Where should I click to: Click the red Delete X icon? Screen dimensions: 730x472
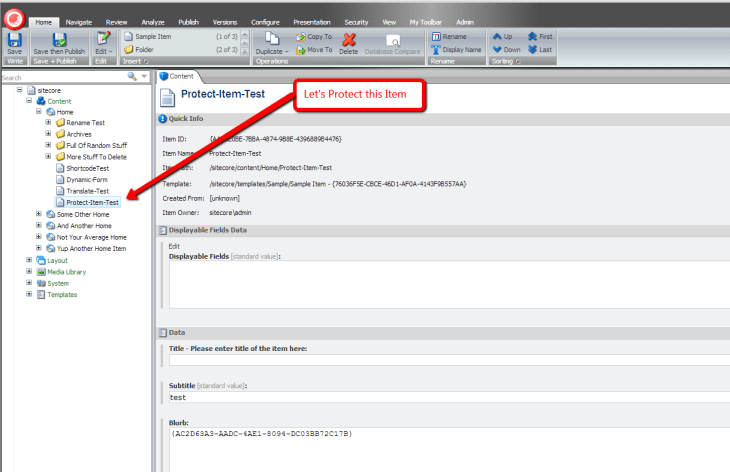(349, 41)
